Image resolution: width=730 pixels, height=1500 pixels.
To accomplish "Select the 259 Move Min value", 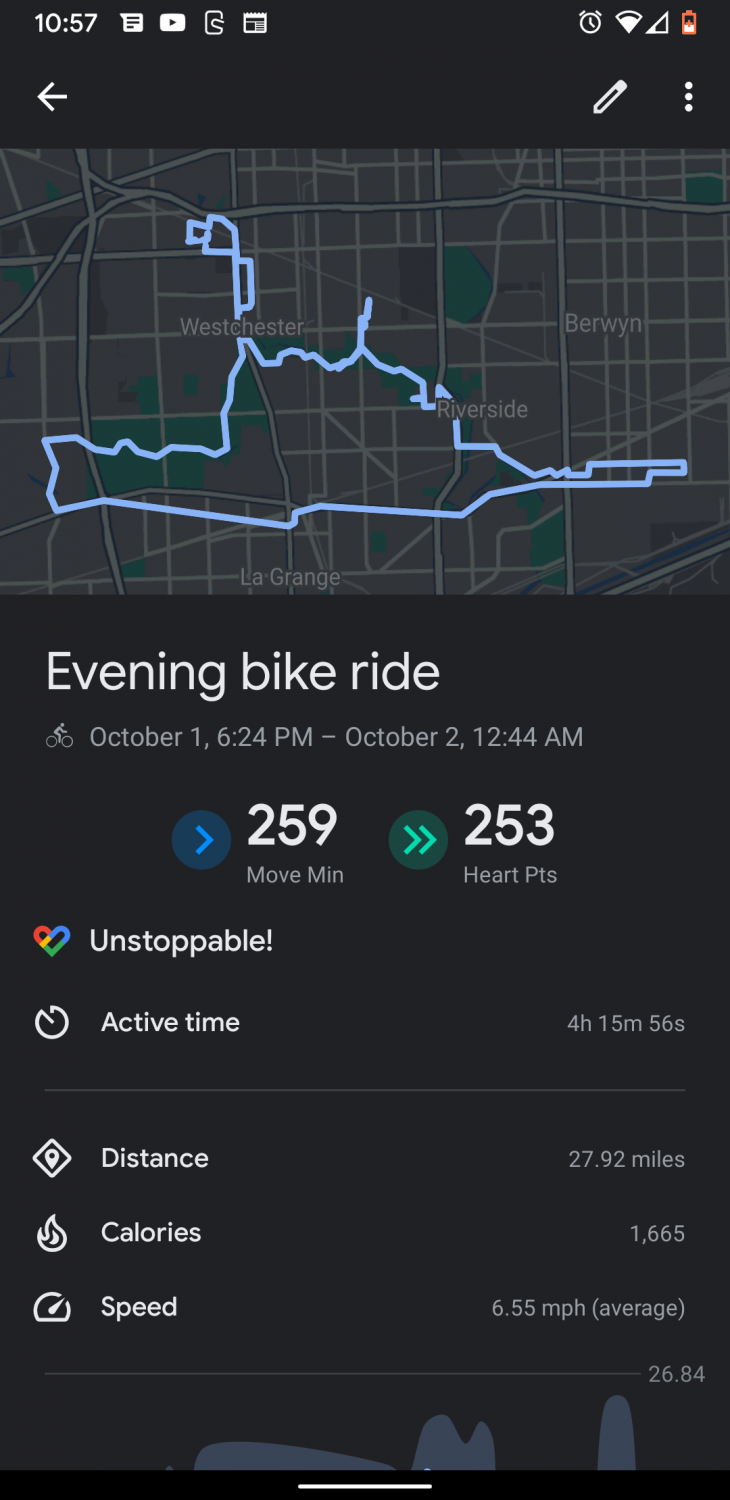I will (x=293, y=826).
